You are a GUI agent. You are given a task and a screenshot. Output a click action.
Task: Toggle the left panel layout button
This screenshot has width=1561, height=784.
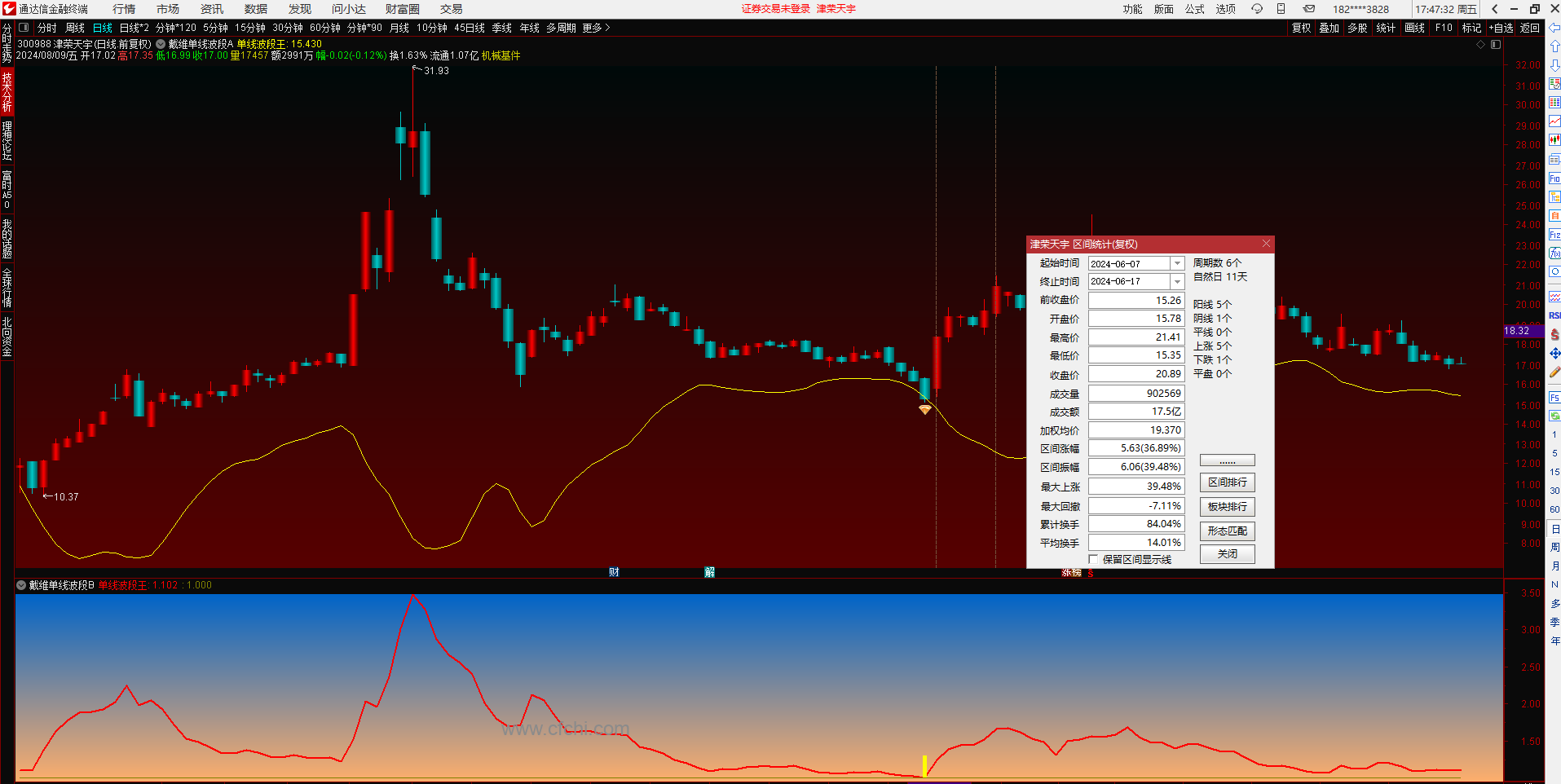(x=24, y=28)
